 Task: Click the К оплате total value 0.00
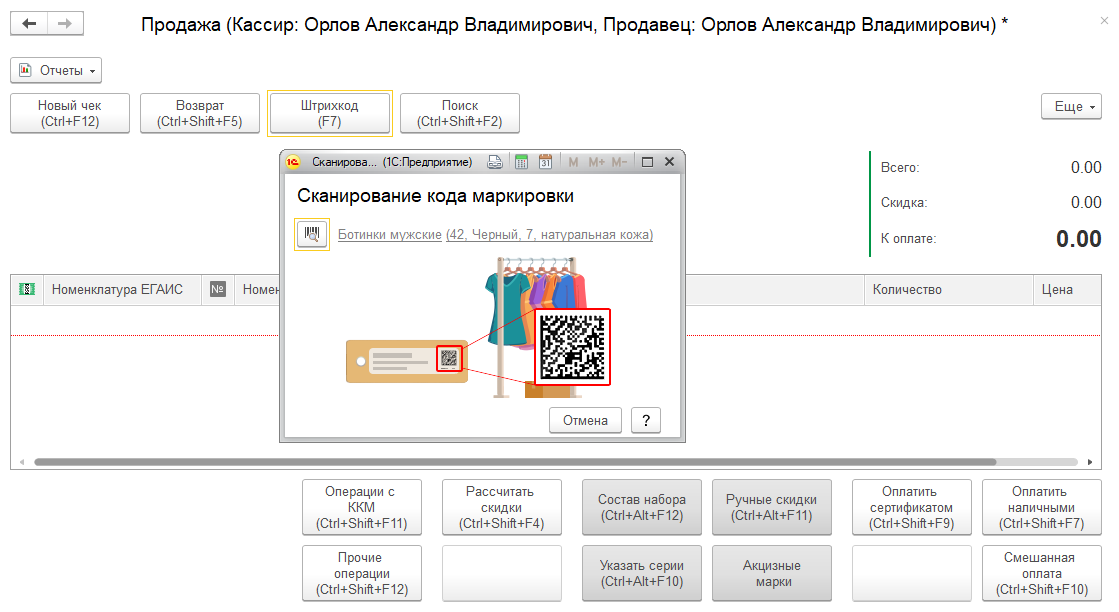click(1078, 238)
